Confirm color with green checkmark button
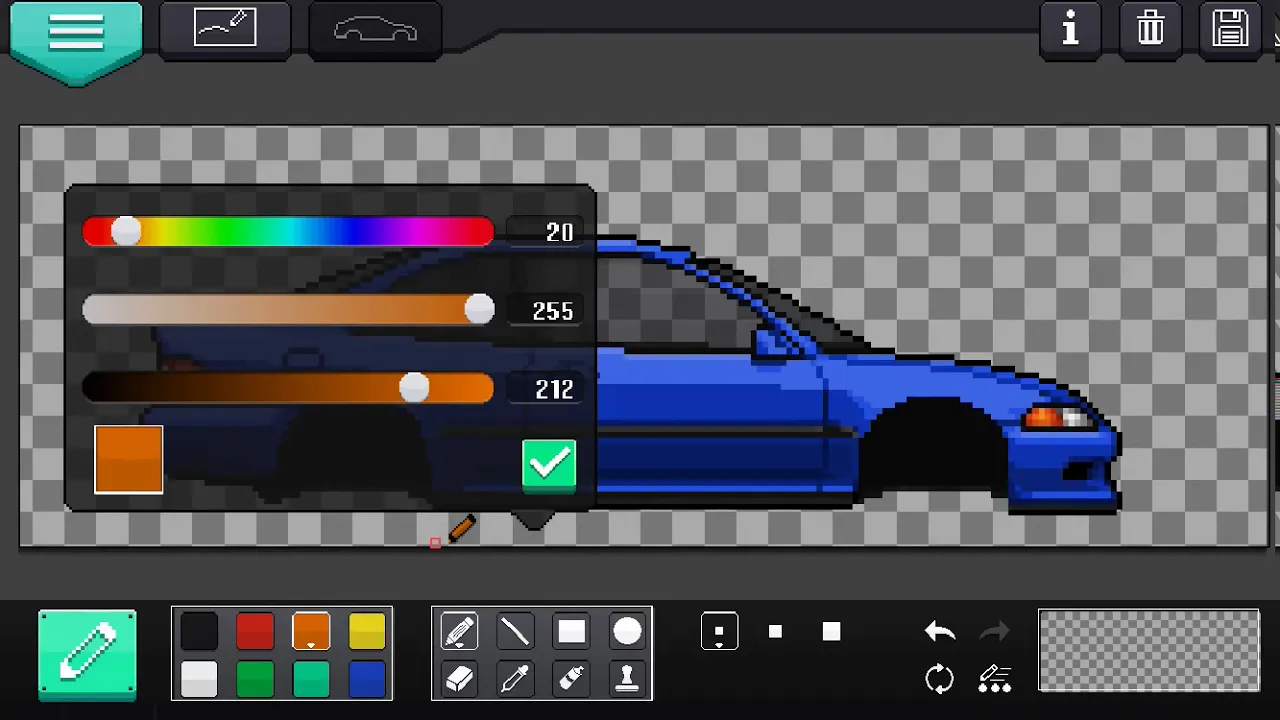The height and width of the screenshot is (720, 1280). (549, 465)
